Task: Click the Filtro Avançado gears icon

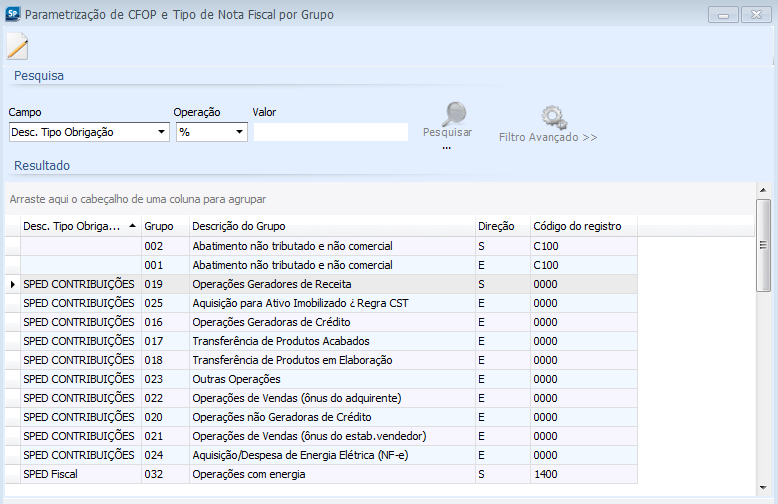Action: (552, 118)
